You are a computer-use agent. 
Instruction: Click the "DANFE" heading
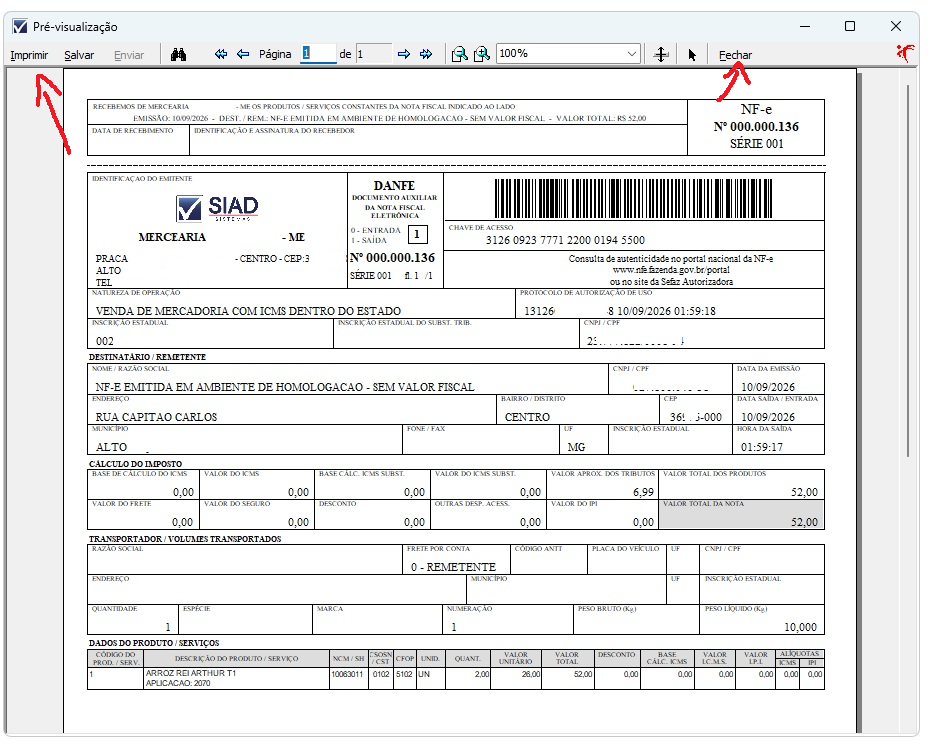394,186
